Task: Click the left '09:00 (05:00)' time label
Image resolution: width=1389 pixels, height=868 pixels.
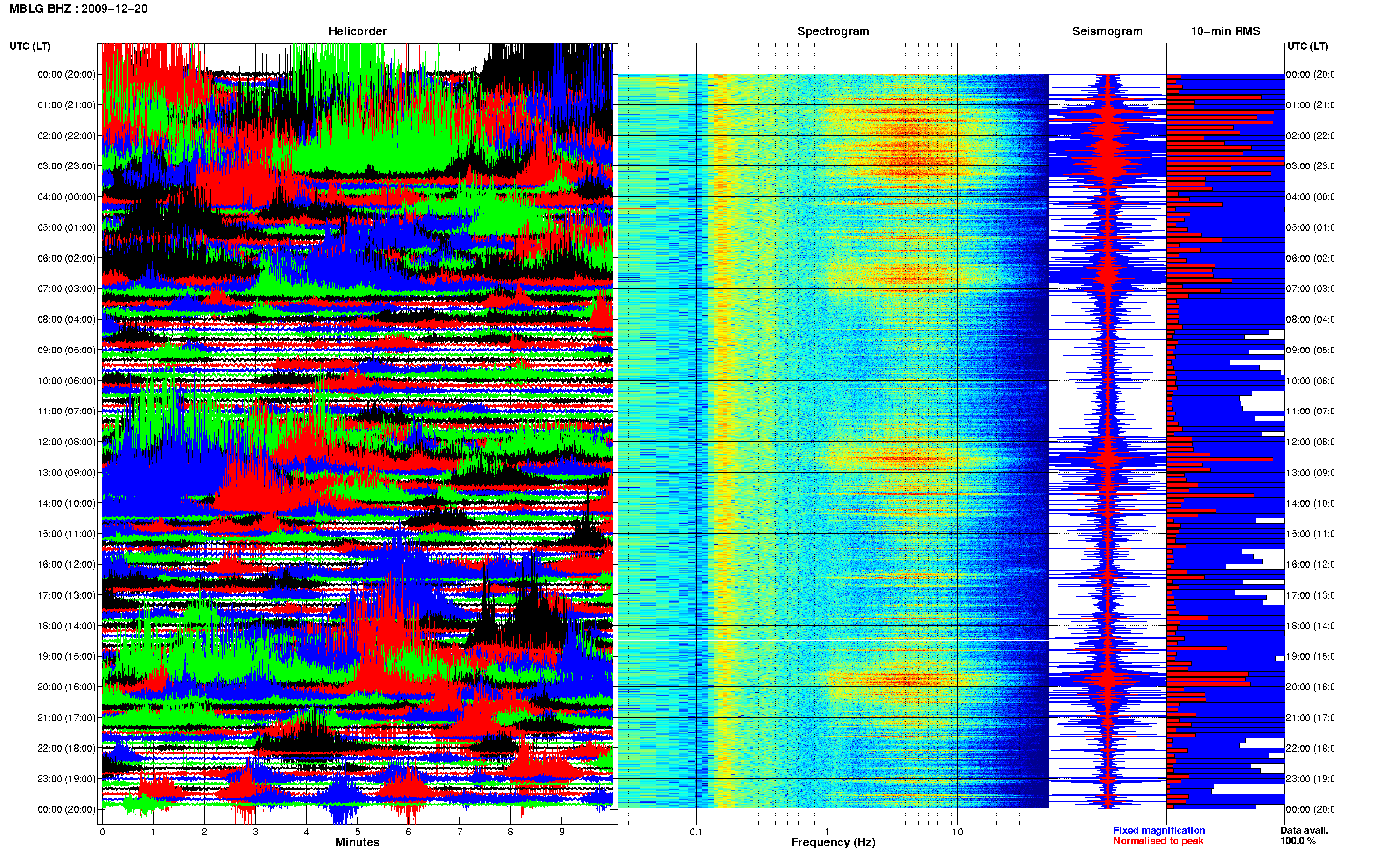Action: click(66, 350)
